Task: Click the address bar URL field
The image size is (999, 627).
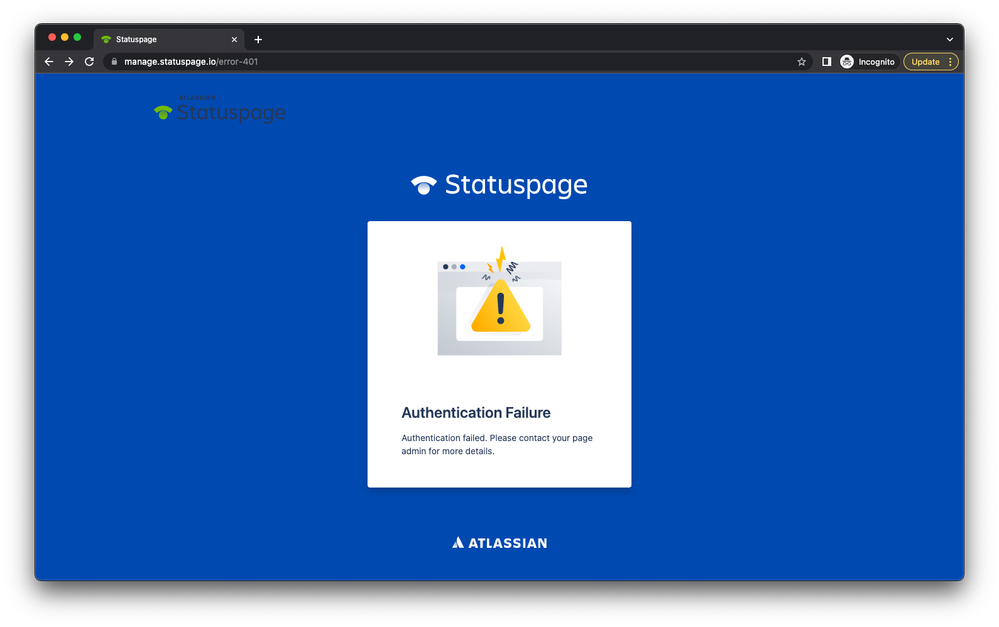Action: coord(457,62)
